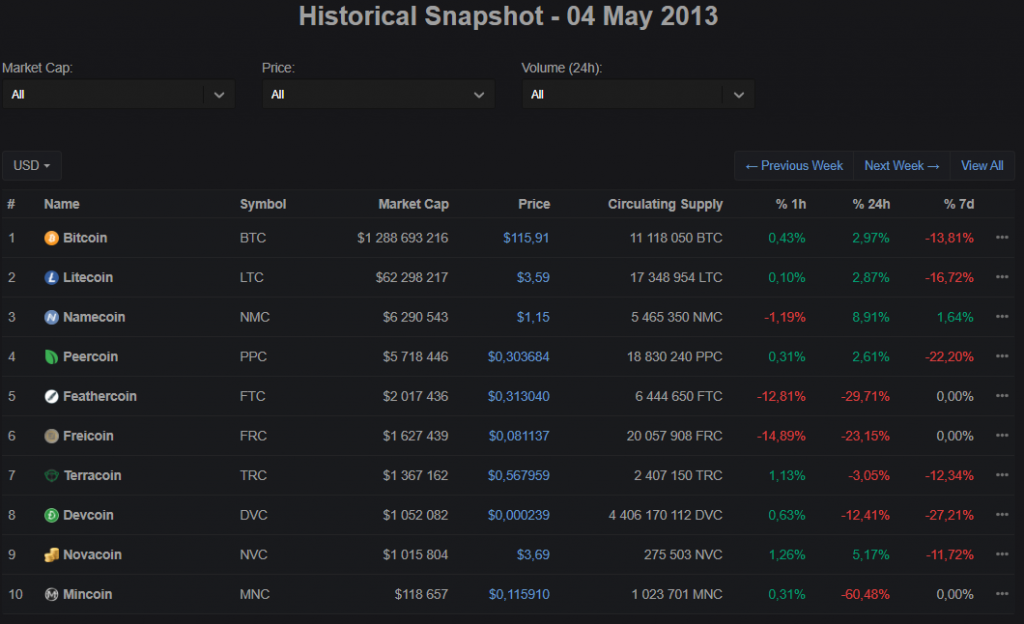Click the Feathercoin logo icon
Viewport: 1024px width, 624px height.
coord(50,396)
